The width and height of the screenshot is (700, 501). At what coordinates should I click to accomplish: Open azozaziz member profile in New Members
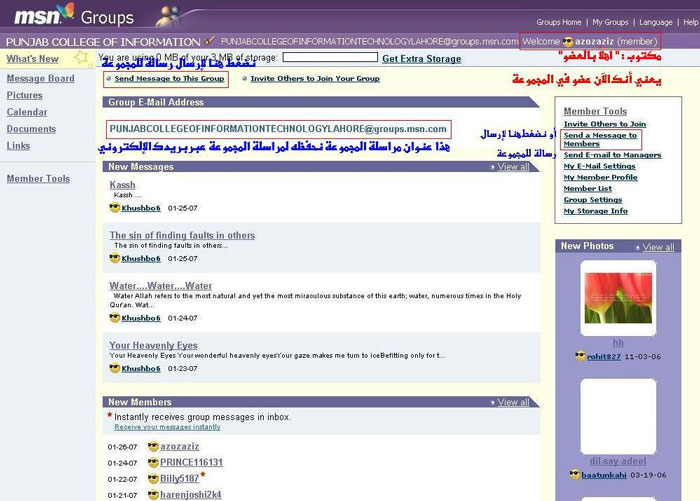(x=179, y=447)
